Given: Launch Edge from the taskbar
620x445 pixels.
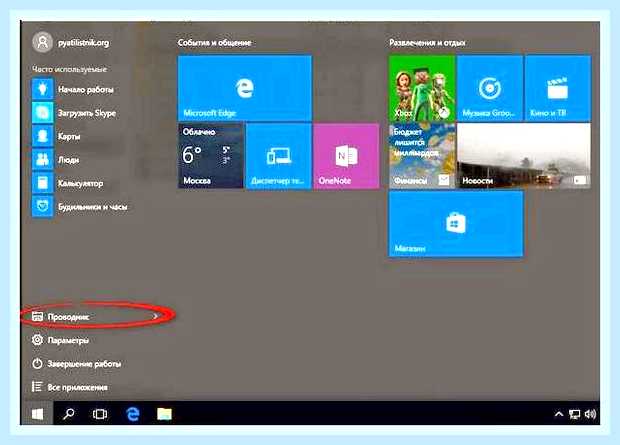Looking at the screenshot, I should click(x=132, y=414).
